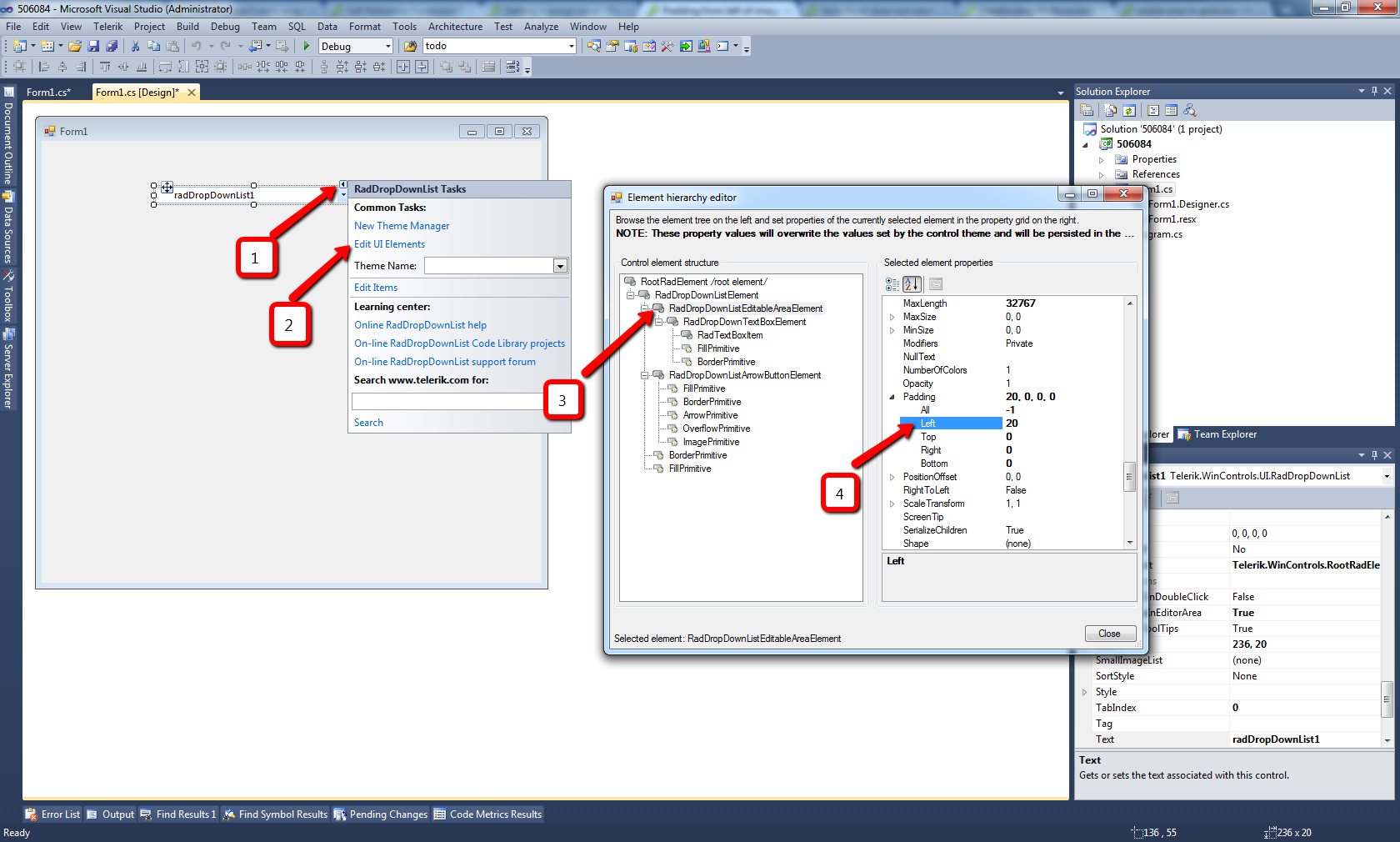Click the Save All toolbar icon
The image size is (1400, 842).
[112, 46]
